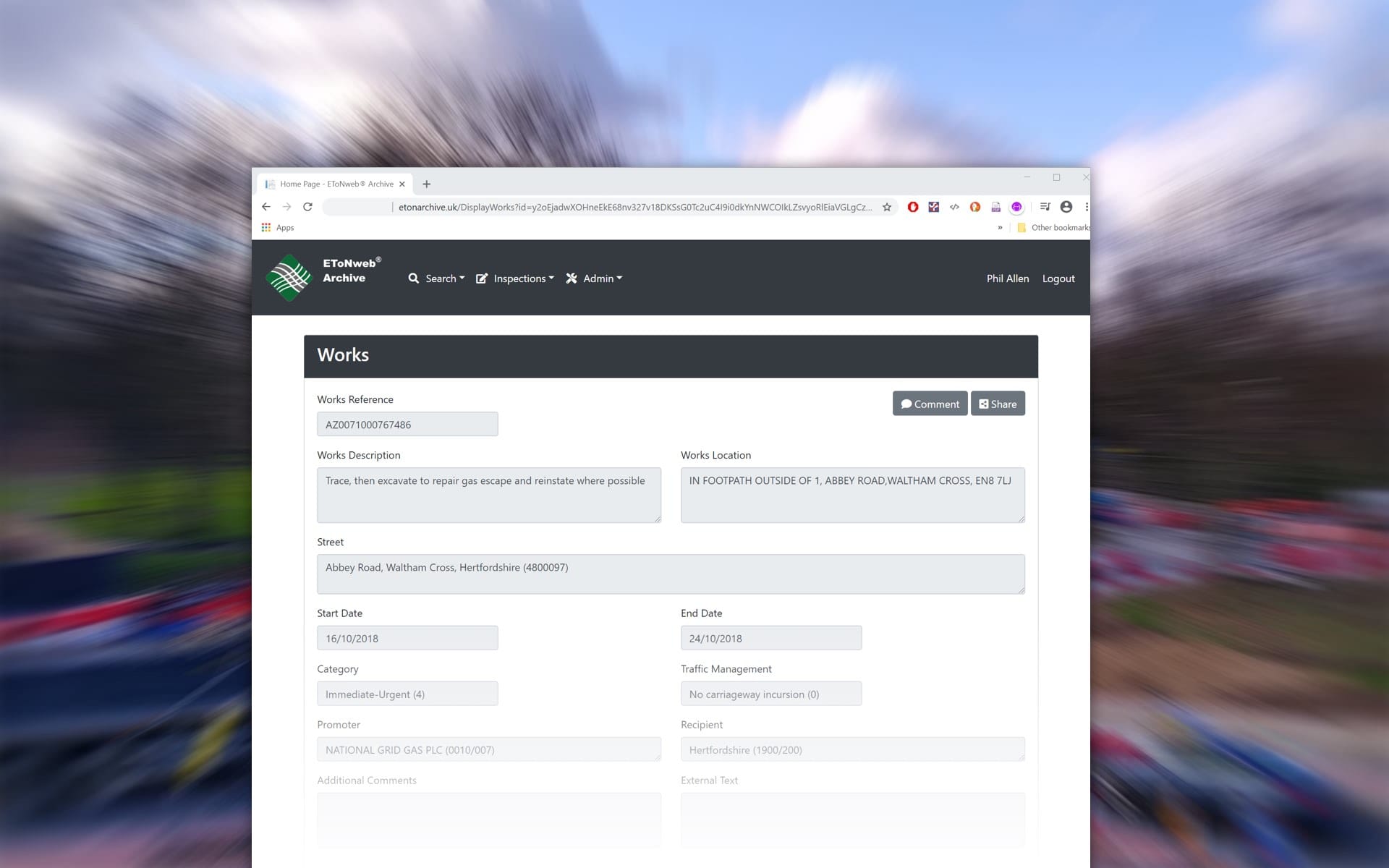Click the purple circular extension icon
Screen dimensions: 1389x868
coord(1016,207)
